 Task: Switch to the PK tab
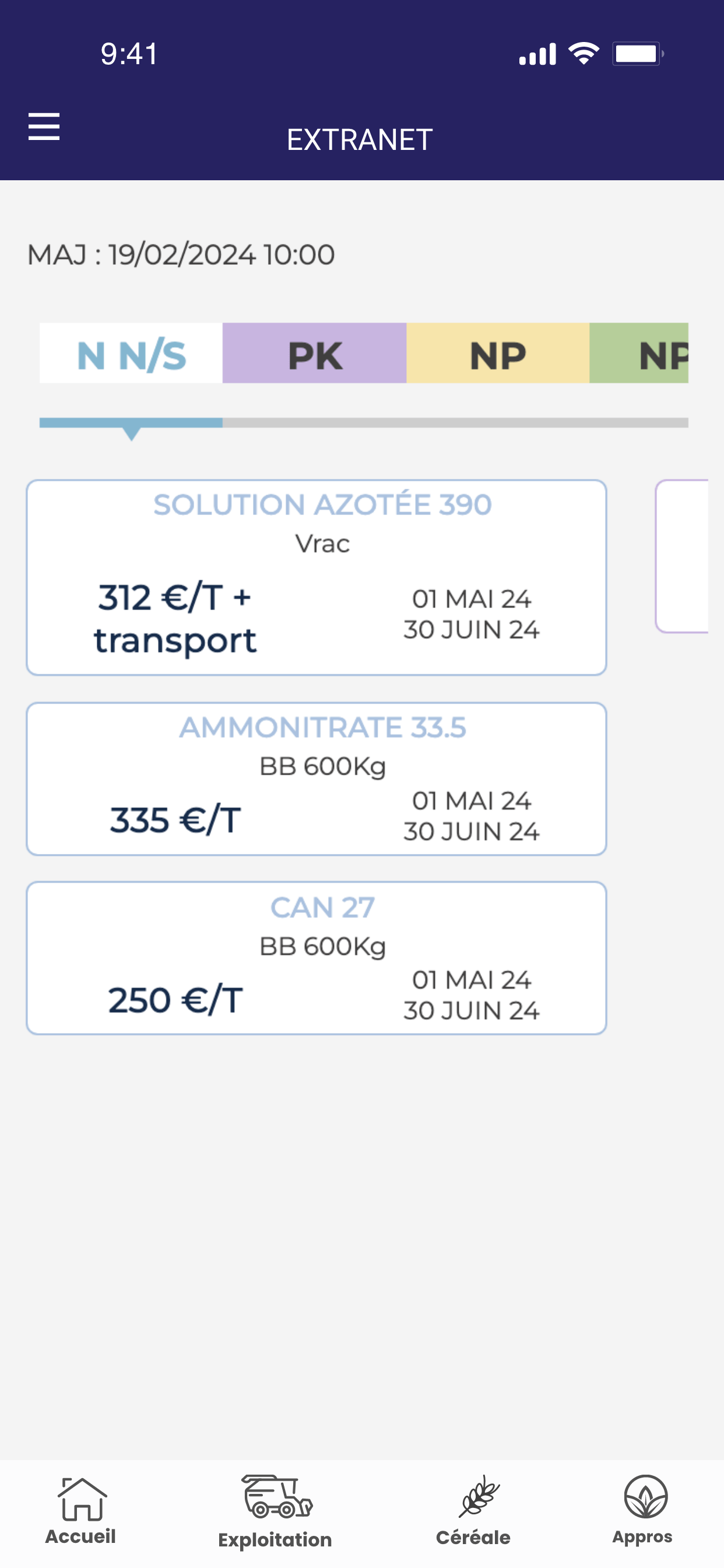tap(315, 353)
